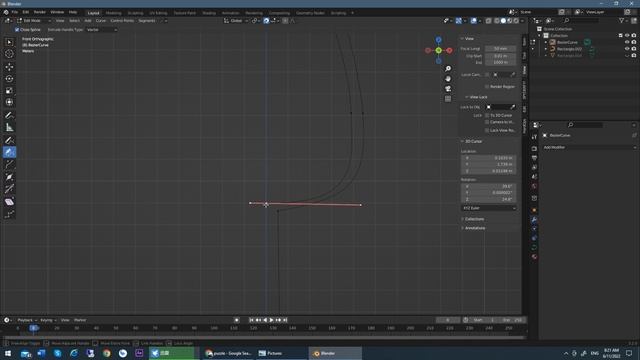Select the Scale tool
This screenshot has height=360, width=640.
coord(9,90)
